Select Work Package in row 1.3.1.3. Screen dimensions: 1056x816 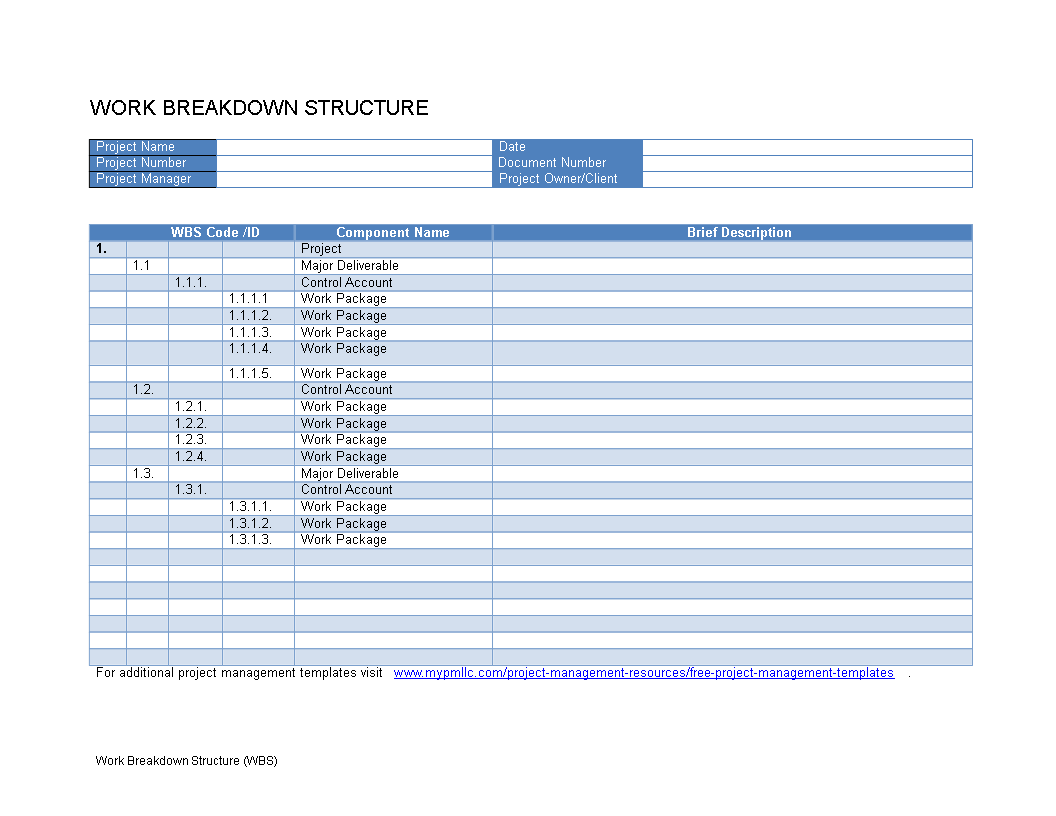coord(393,540)
